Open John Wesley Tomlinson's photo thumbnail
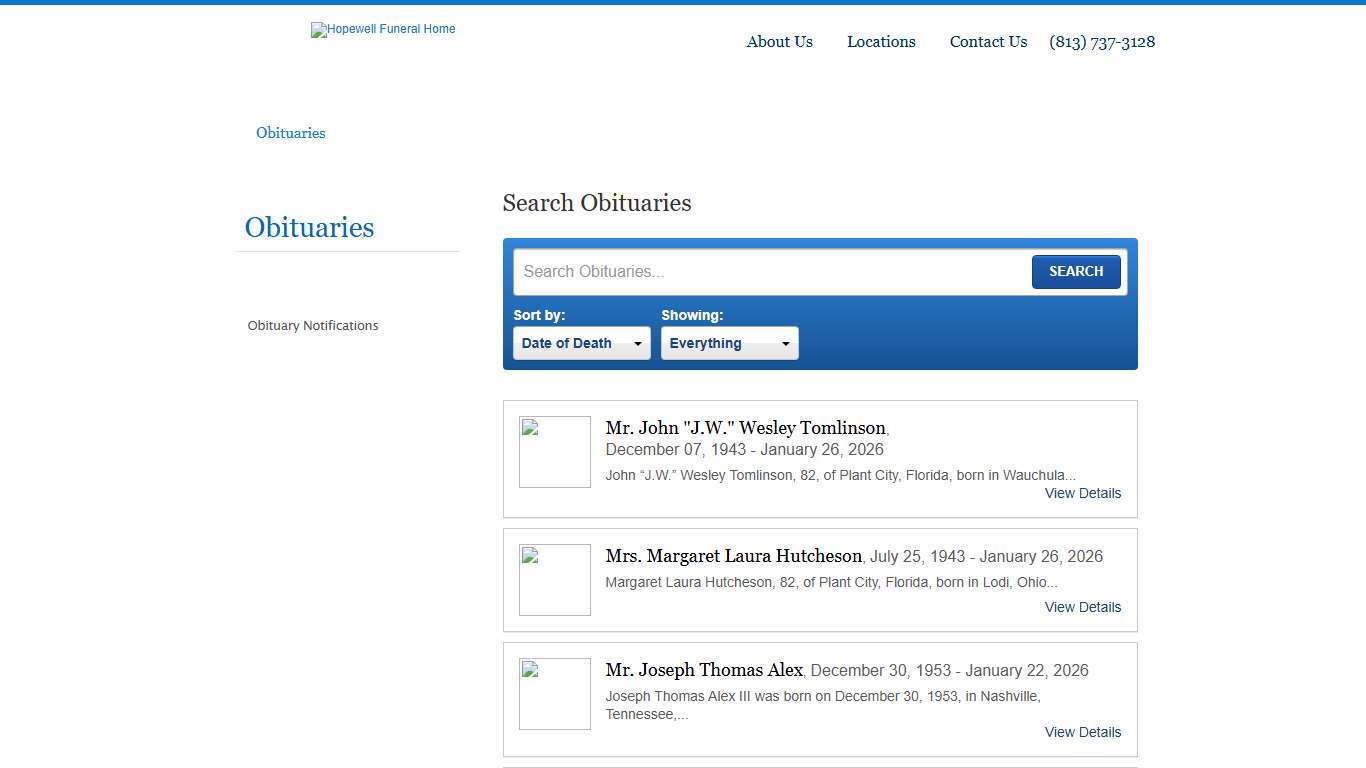Image resolution: width=1366 pixels, height=768 pixels. [x=555, y=452]
